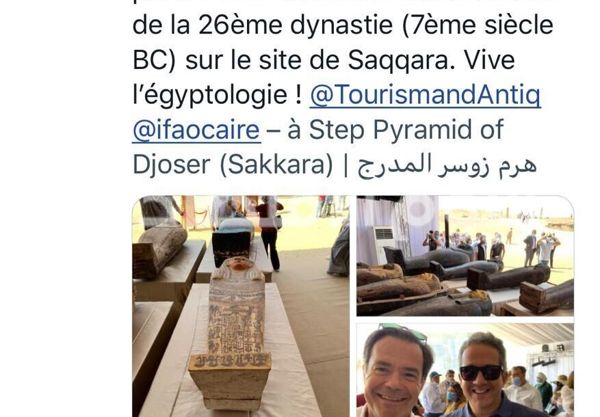Click the Arabic location name هرم زوسر المدرج

[x=447, y=165]
